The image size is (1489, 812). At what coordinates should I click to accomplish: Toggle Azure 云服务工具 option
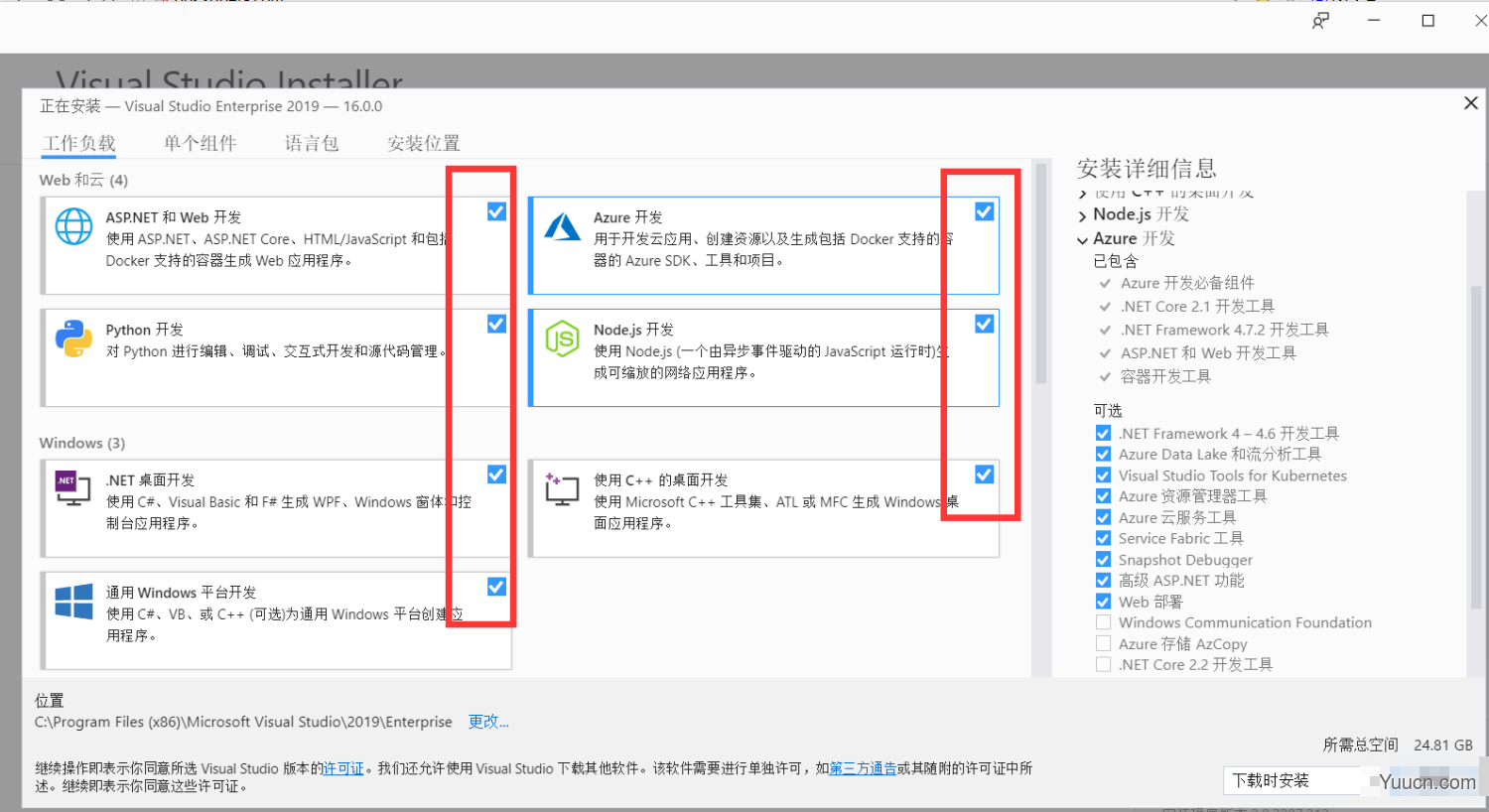pos(1103,517)
